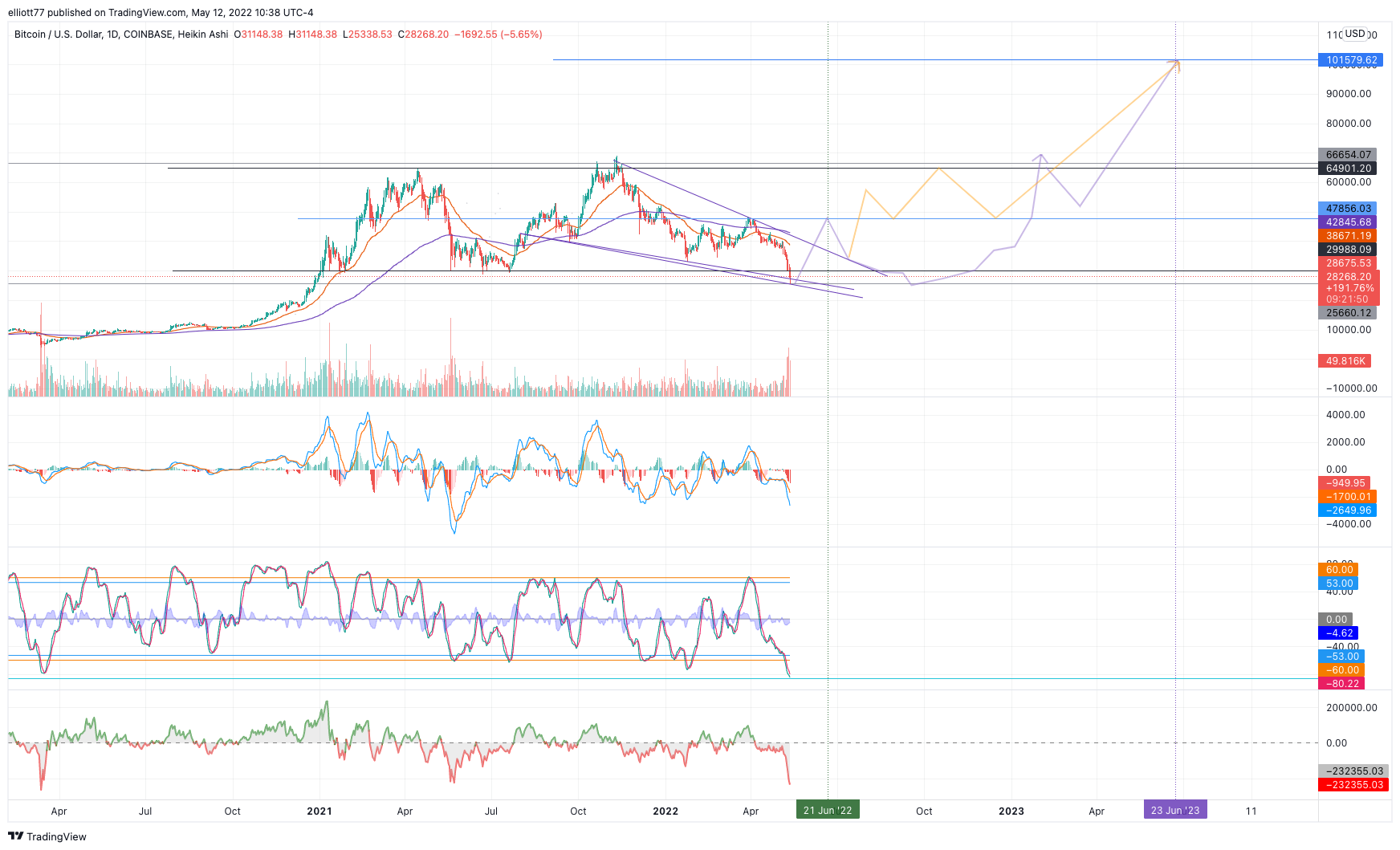
Task: Click the 101579.62 target price label
Action: pos(1351,59)
